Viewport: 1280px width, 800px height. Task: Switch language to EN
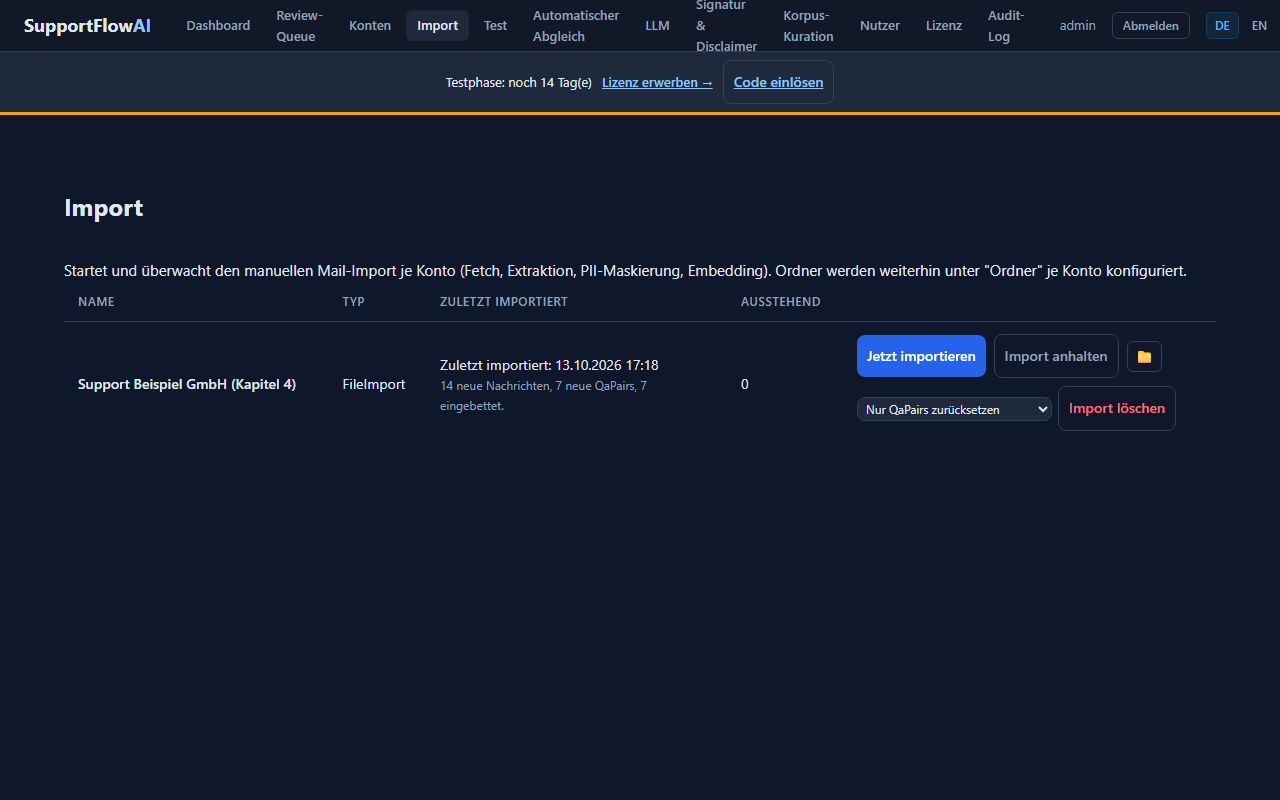(x=1259, y=25)
